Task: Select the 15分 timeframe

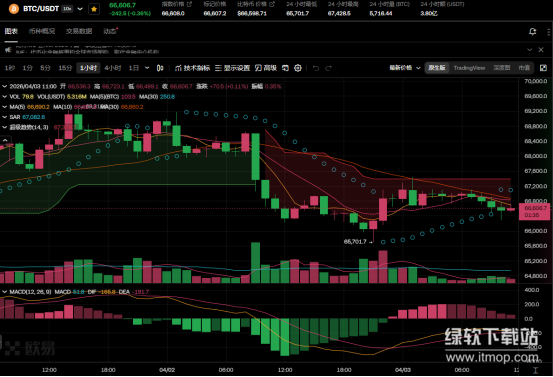Action: coord(65,68)
